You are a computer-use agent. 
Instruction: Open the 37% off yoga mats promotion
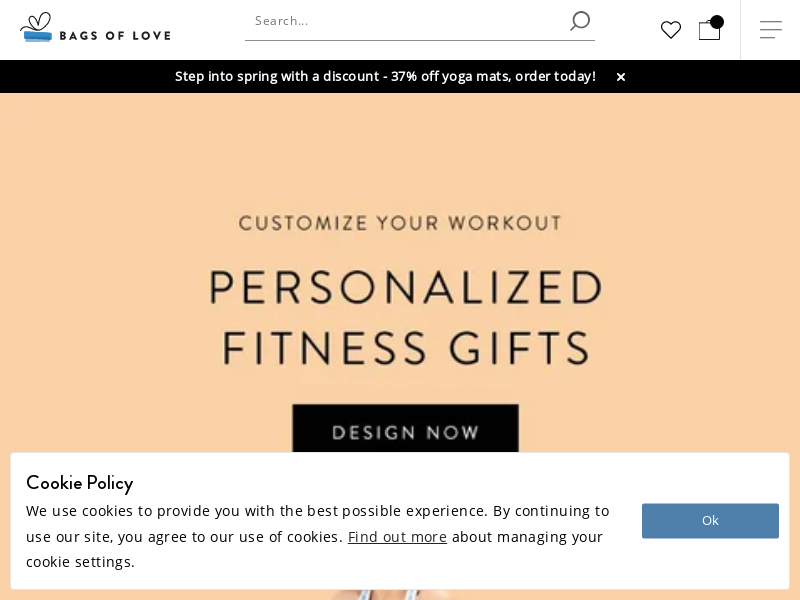click(x=385, y=77)
